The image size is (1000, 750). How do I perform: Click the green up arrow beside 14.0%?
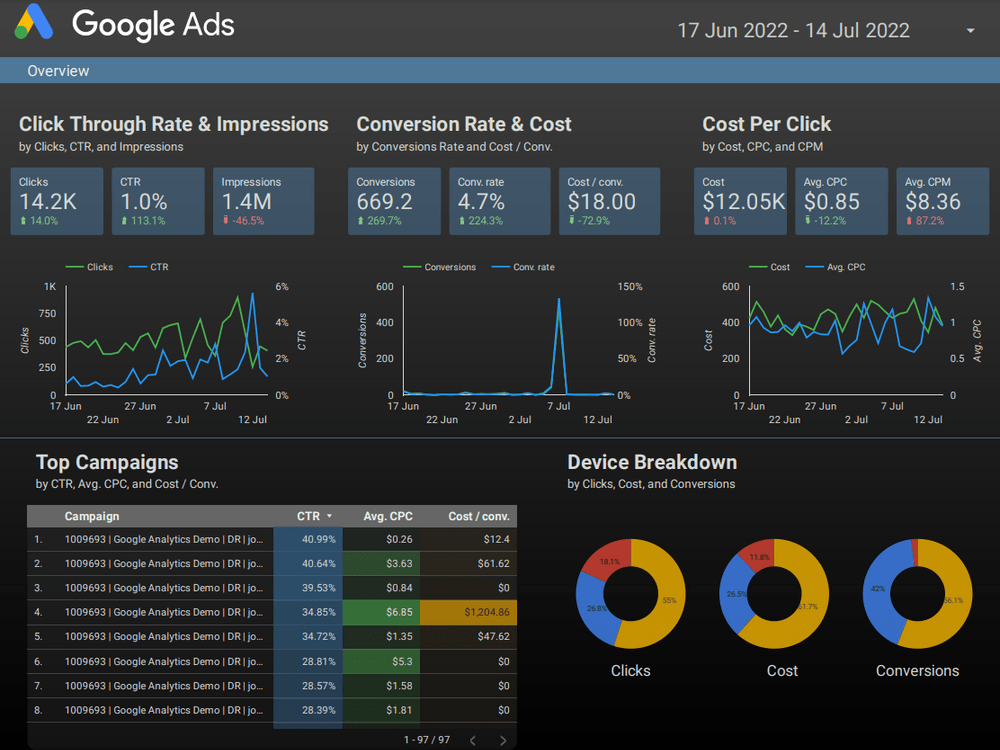24,221
